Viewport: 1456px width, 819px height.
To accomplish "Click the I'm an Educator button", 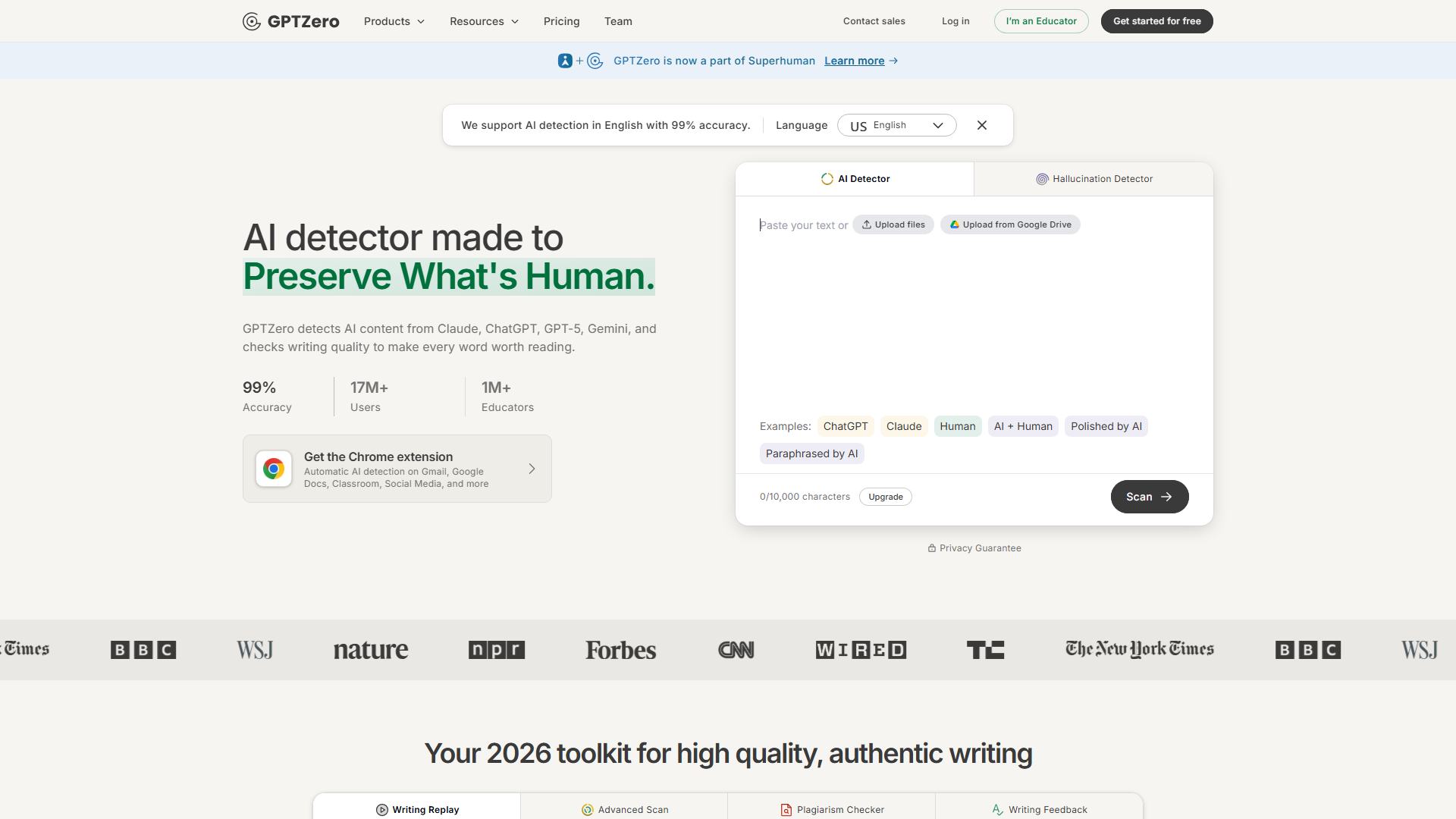I will click(1041, 21).
